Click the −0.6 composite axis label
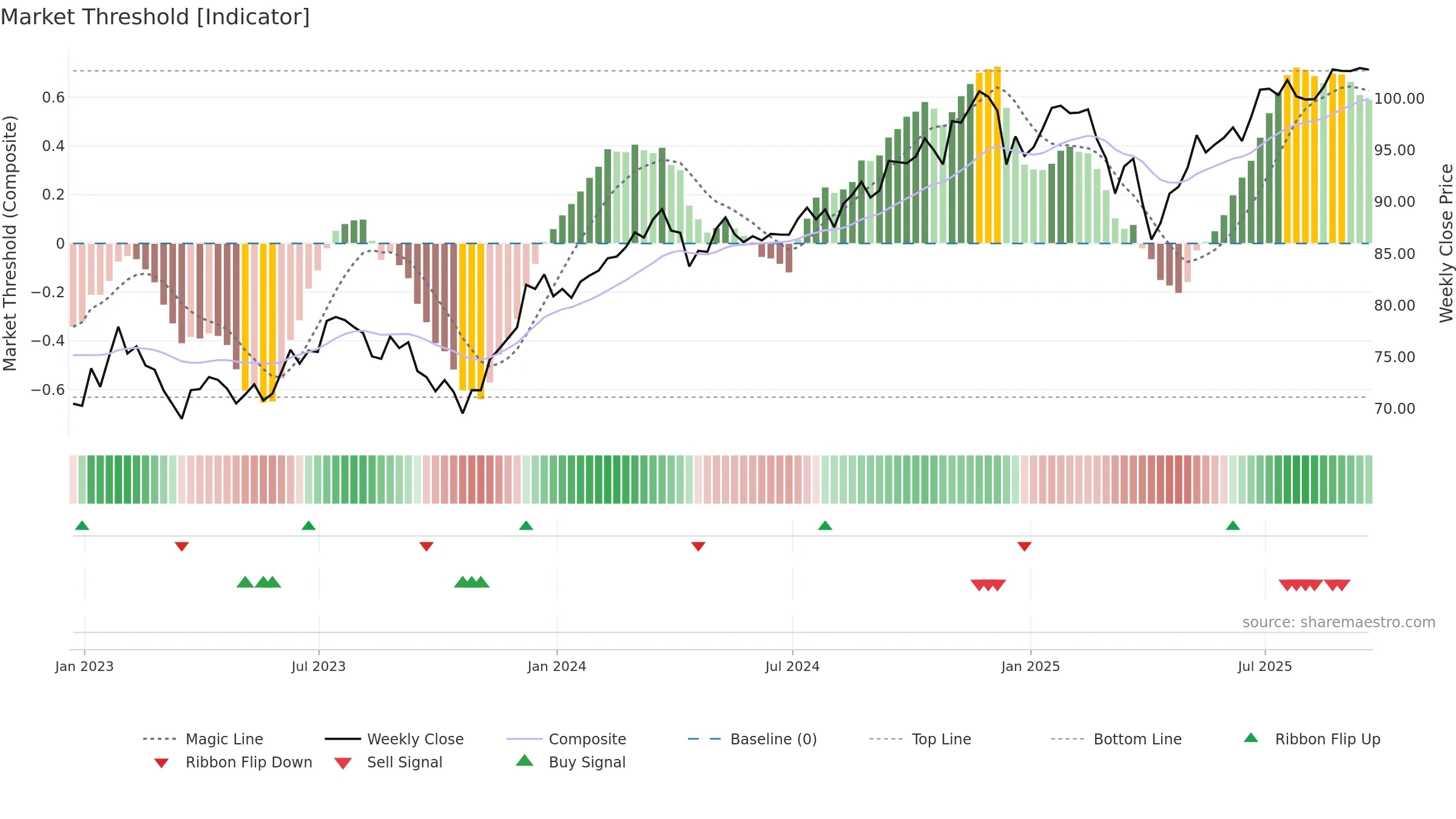Viewport: 1456px width, 819px height. click(48, 389)
